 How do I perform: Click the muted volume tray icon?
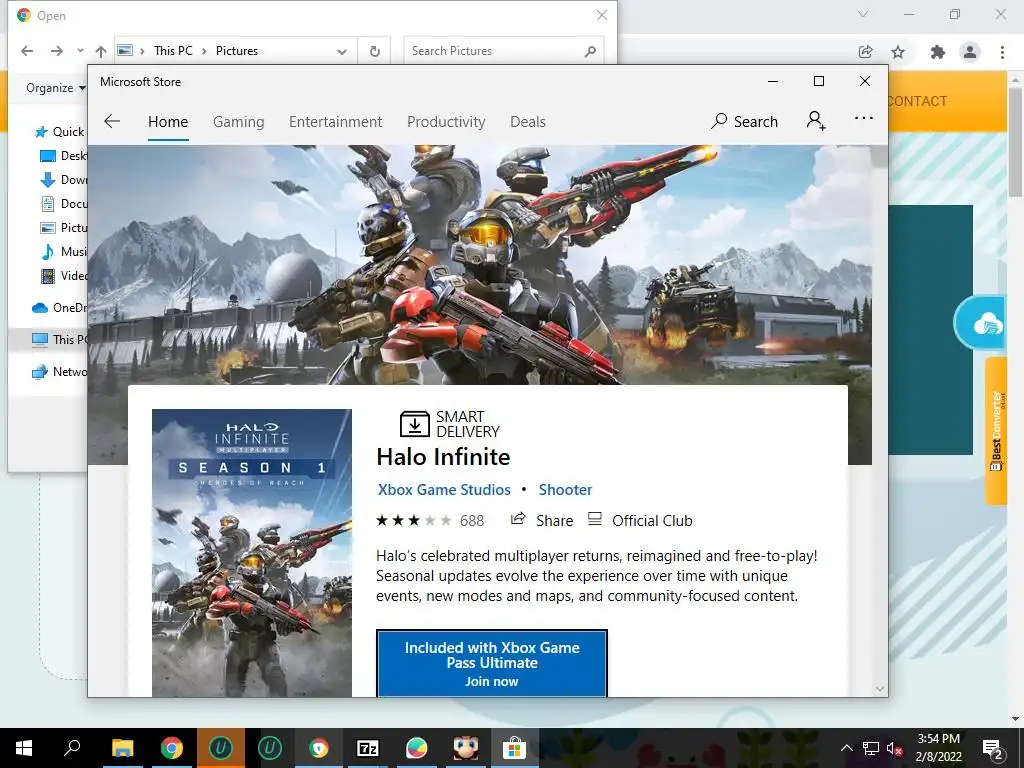[895, 748]
